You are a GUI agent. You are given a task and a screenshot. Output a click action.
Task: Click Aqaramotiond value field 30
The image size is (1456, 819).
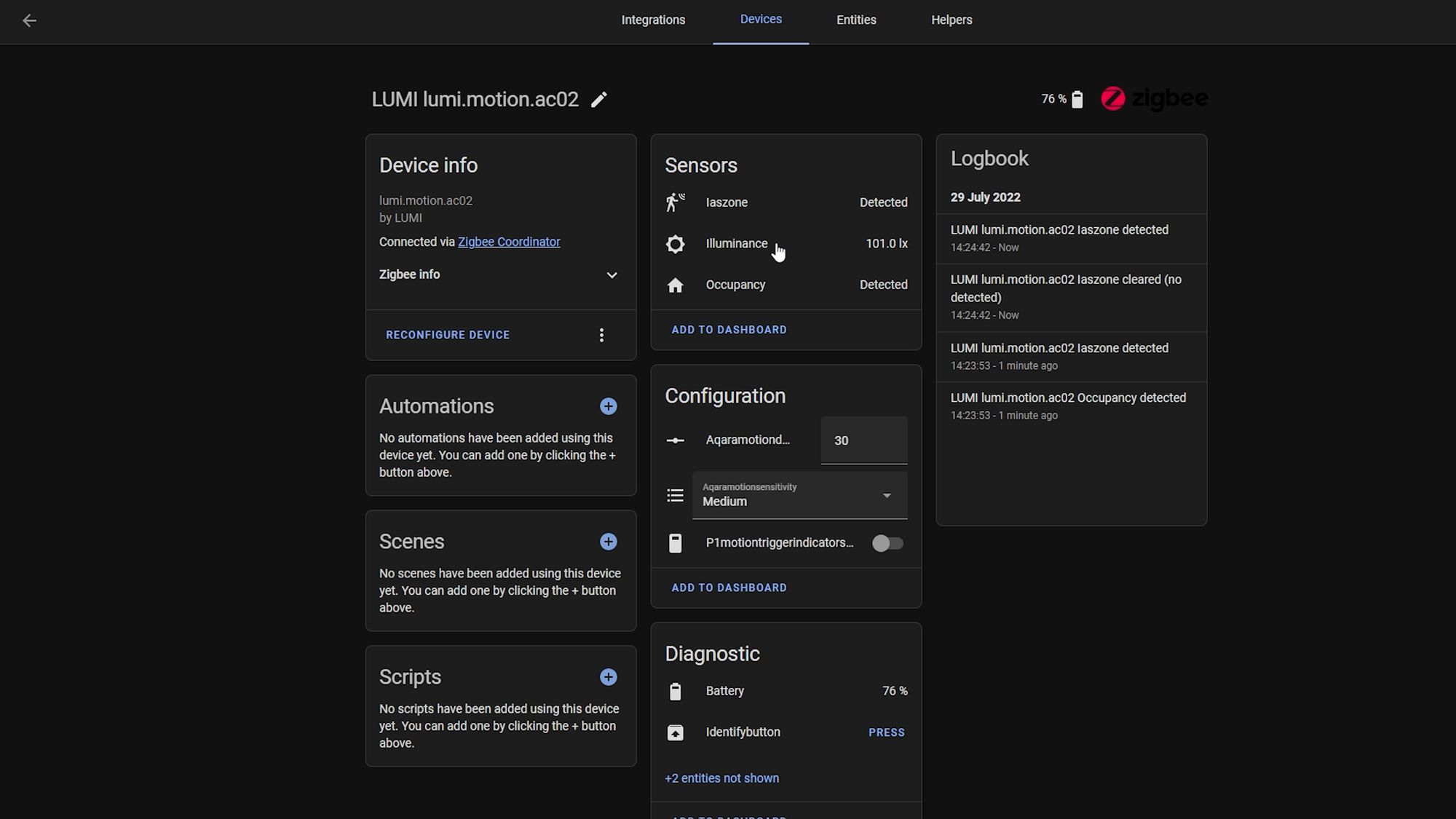(x=864, y=440)
